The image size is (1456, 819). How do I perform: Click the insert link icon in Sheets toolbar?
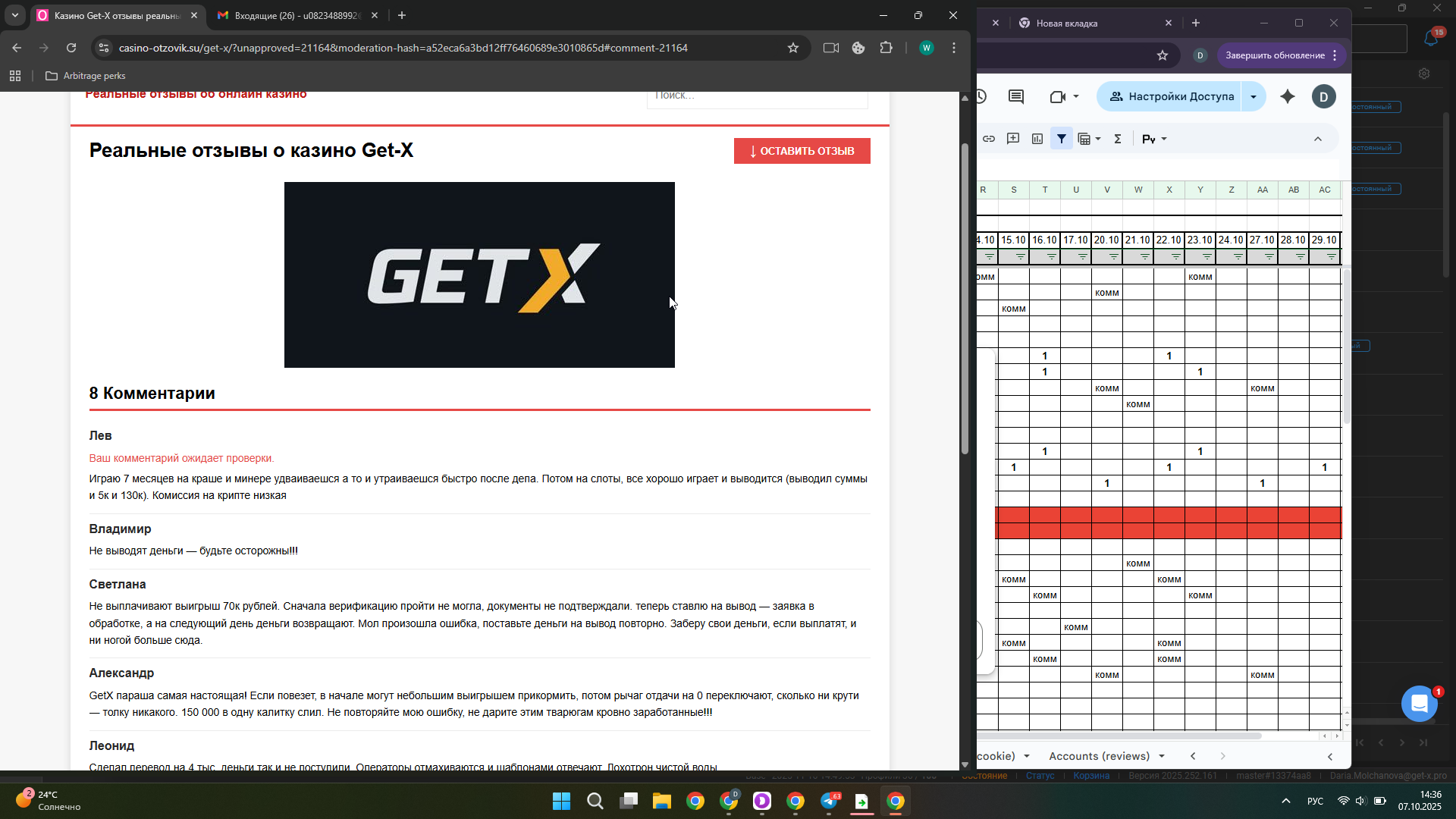(x=989, y=139)
